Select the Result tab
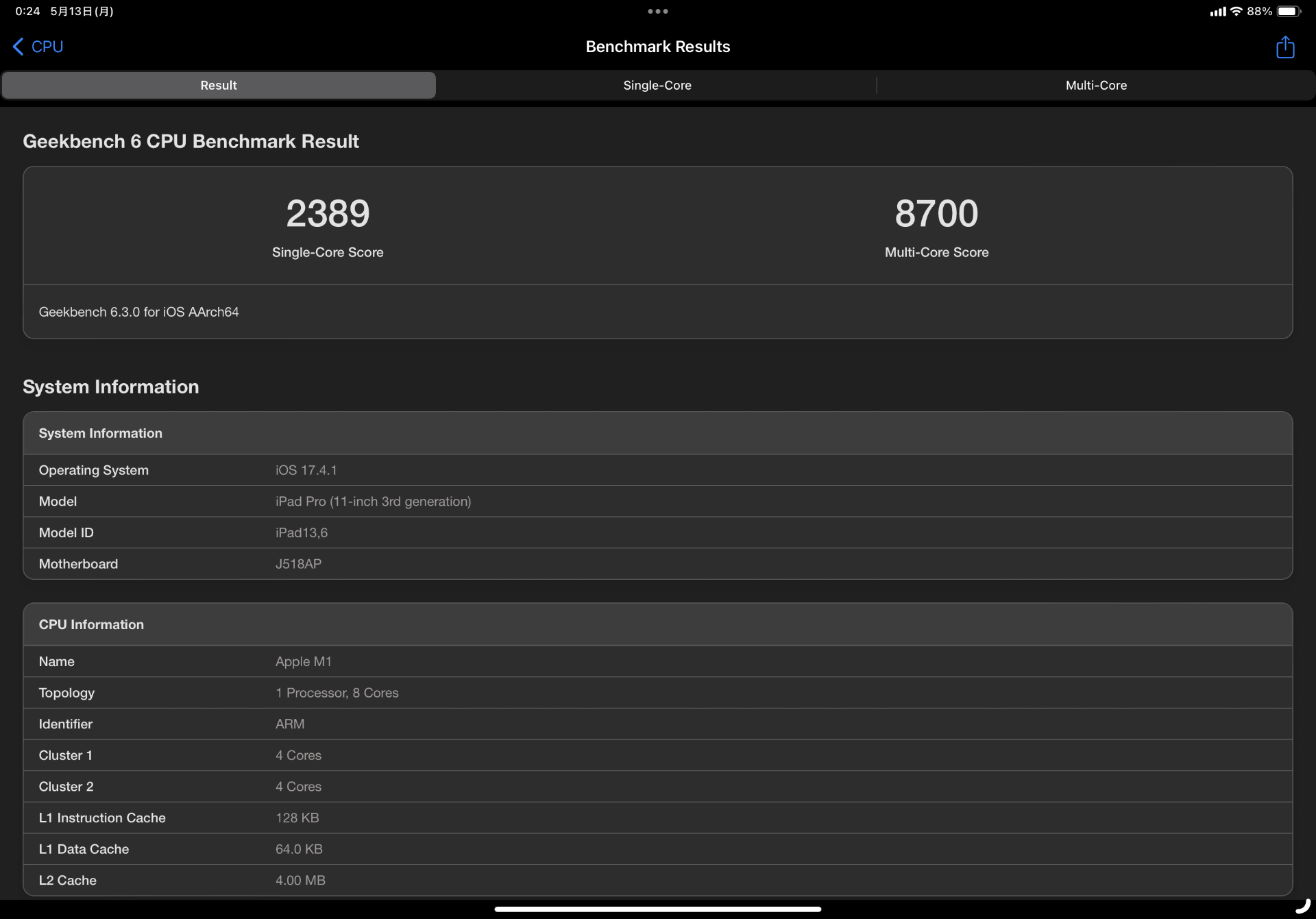Image resolution: width=1316 pixels, height=919 pixels. coord(218,85)
